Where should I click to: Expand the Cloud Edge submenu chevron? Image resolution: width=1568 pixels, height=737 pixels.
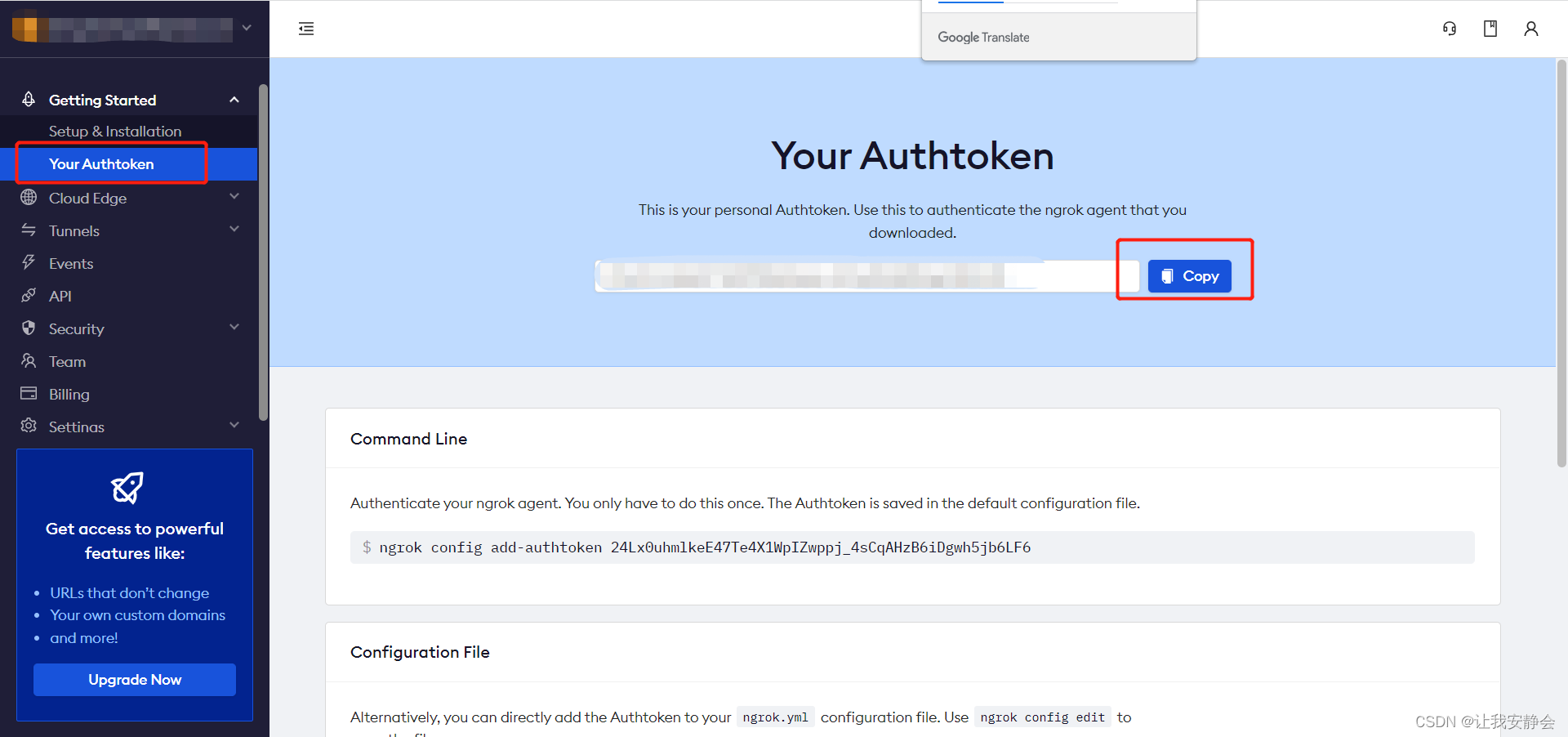coord(234,196)
